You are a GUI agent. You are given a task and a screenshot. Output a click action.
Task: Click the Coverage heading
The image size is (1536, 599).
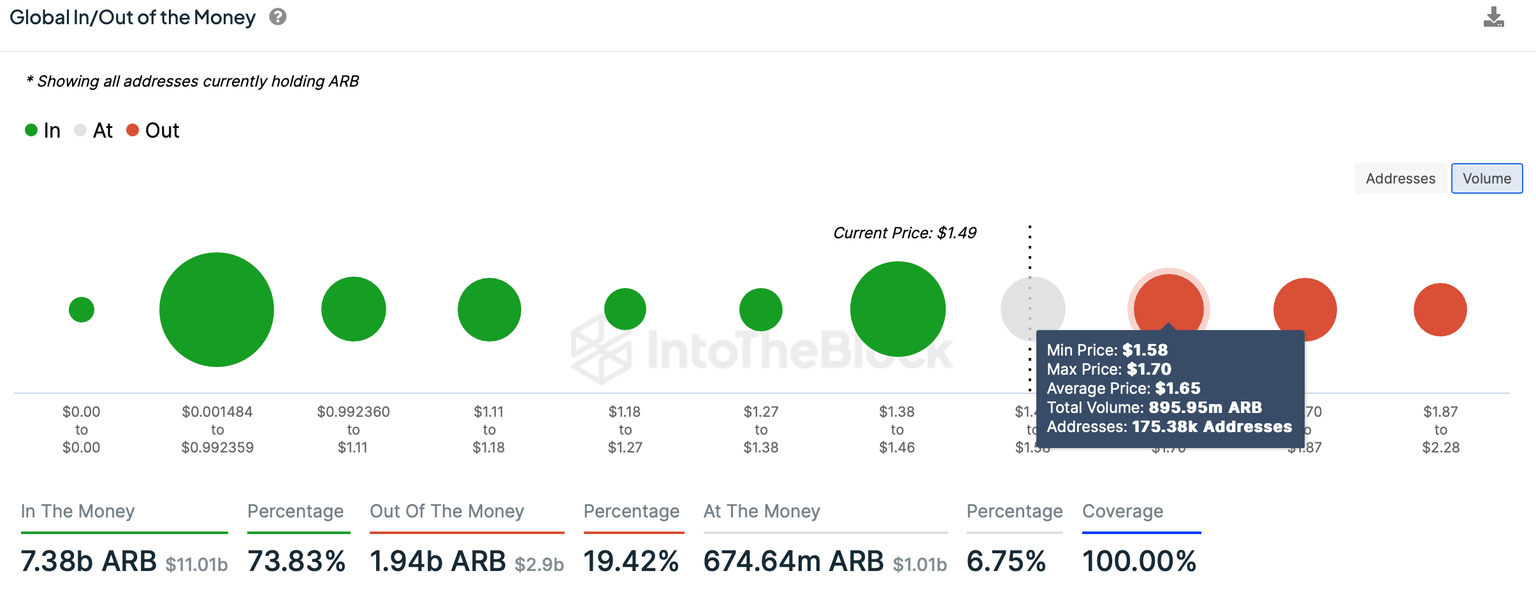(x=1122, y=511)
